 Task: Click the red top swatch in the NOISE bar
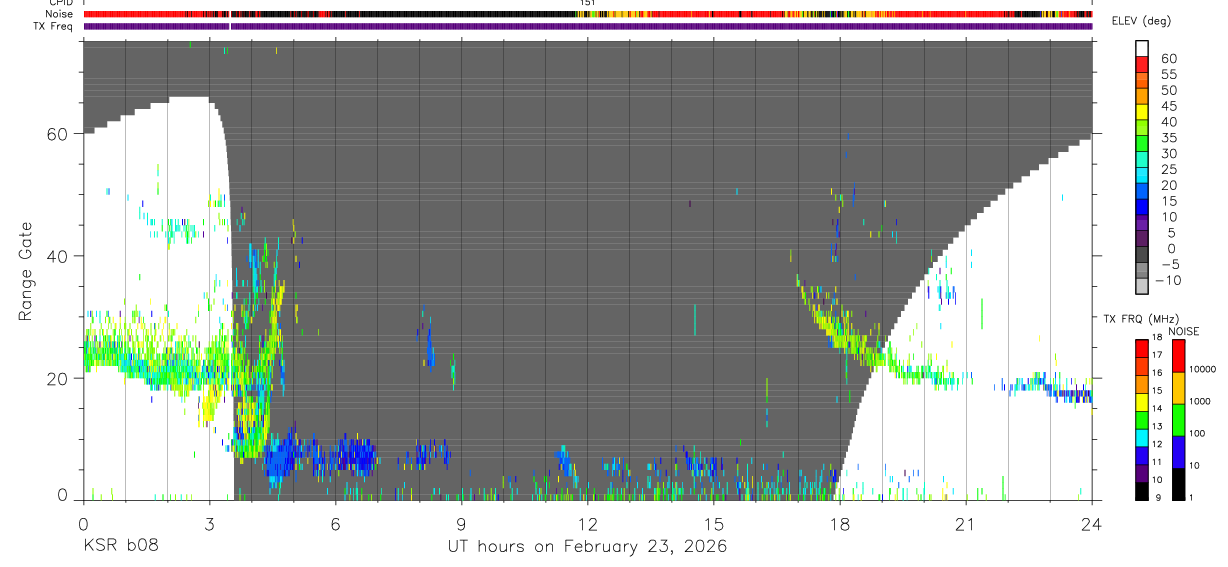(x=1178, y=355)
